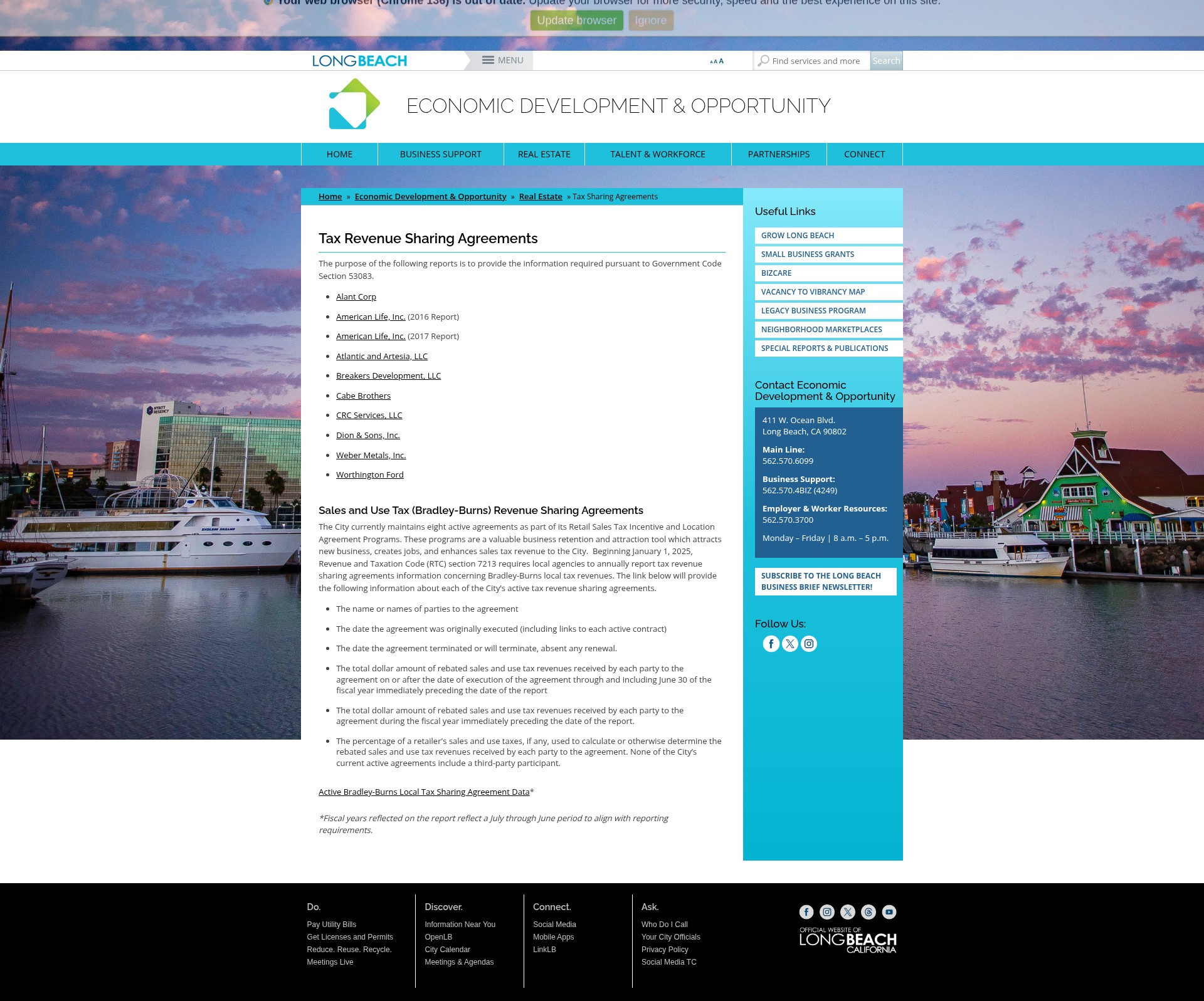
Task: Open the hamburger MENU icon
Action: [x=488, y=60]
